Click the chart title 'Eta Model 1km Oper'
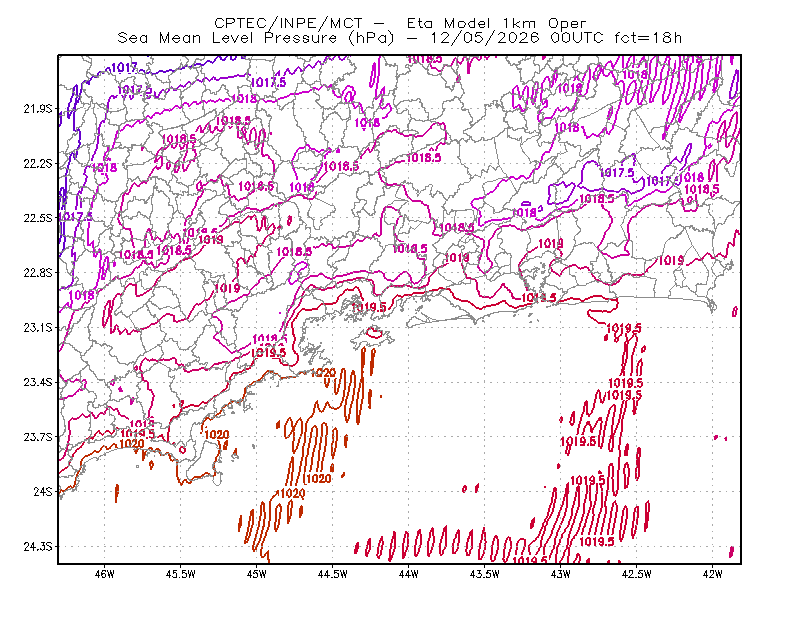 pyautogui.click(x=496, y=23)
